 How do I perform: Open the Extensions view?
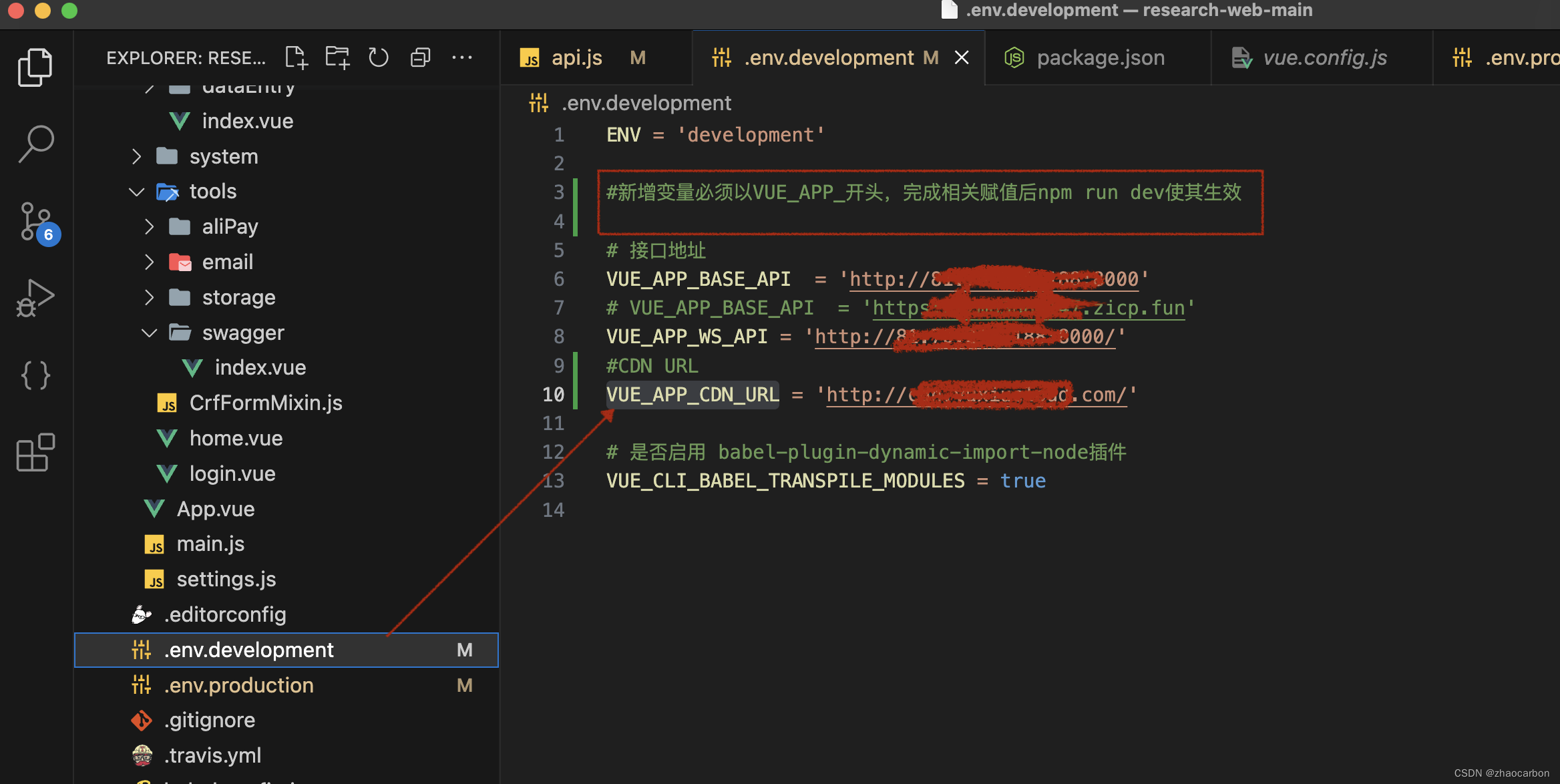(x=35, y=453)
